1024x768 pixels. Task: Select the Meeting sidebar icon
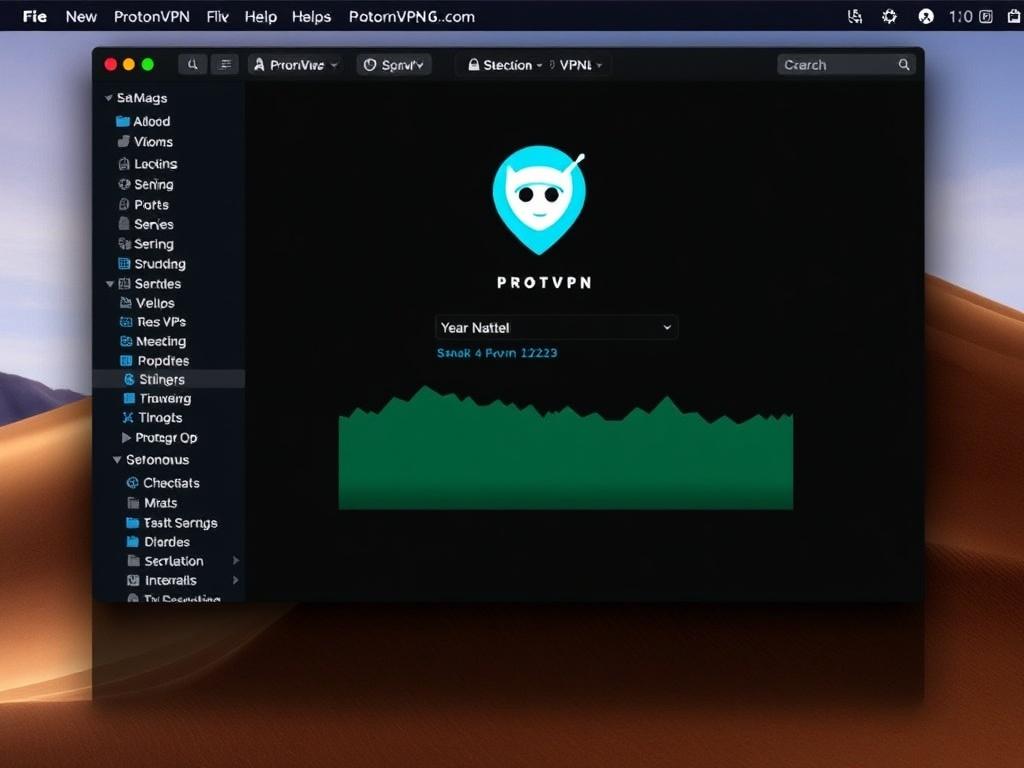126,341
